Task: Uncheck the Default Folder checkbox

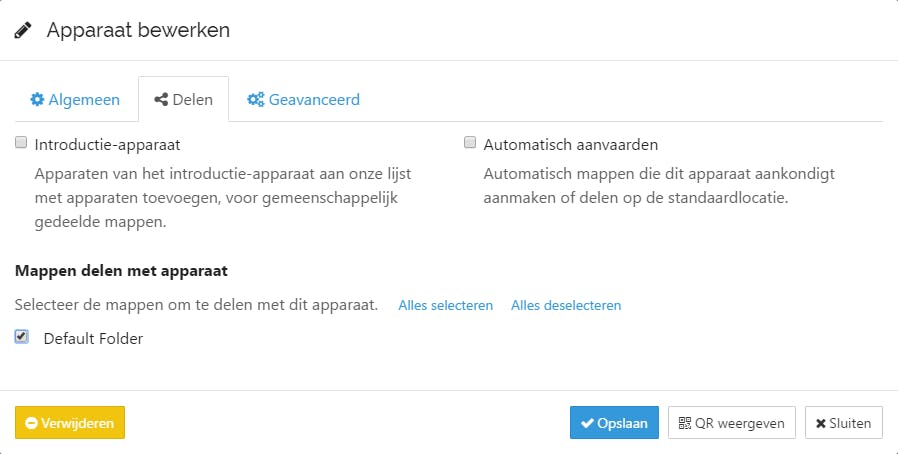Action: [x=21, y=337]
